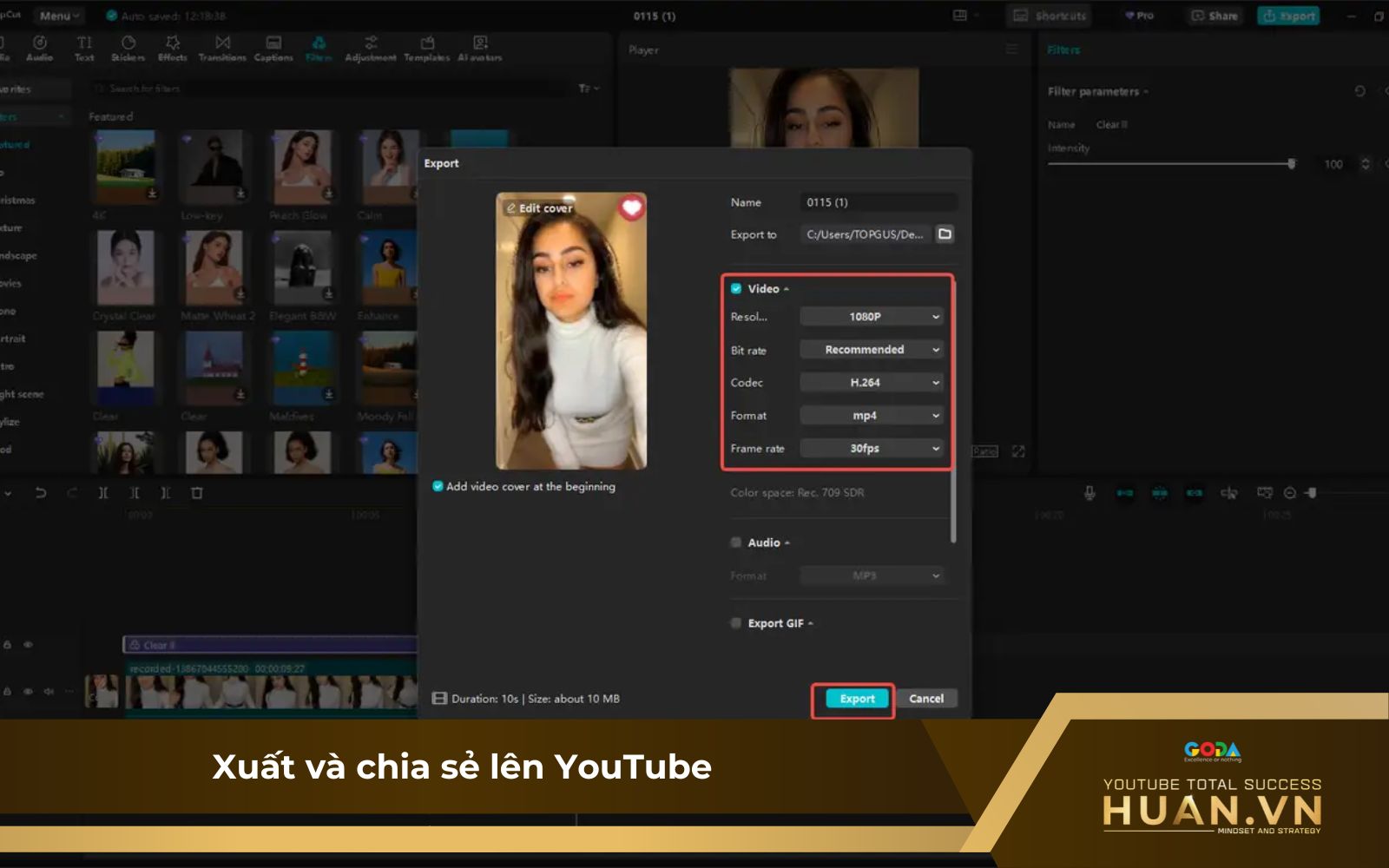
Task: Open the Adjustment panel
Action: click(370, 48)
